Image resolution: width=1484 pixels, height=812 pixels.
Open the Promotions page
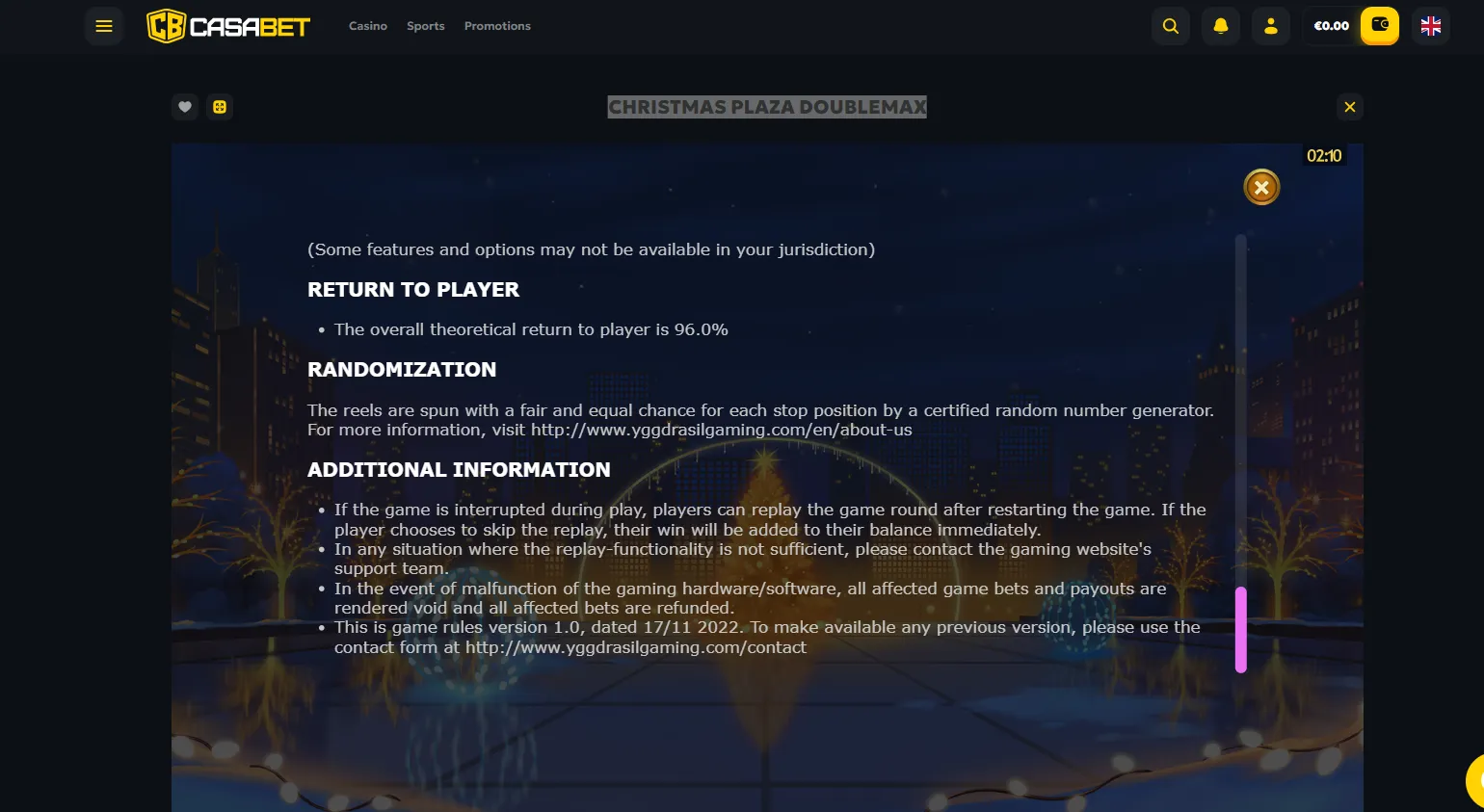tap(497, 26)
